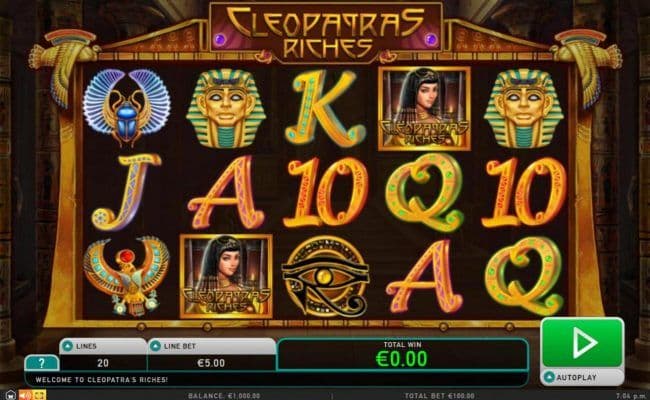The image size is (650, 400).
Task: Click the golden K symbol
Action: [325, 108]
